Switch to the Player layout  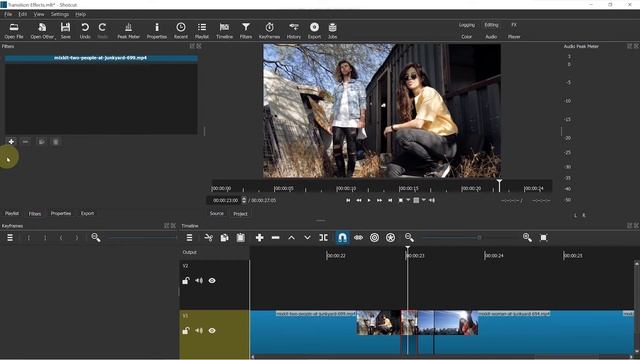[514, 37]
